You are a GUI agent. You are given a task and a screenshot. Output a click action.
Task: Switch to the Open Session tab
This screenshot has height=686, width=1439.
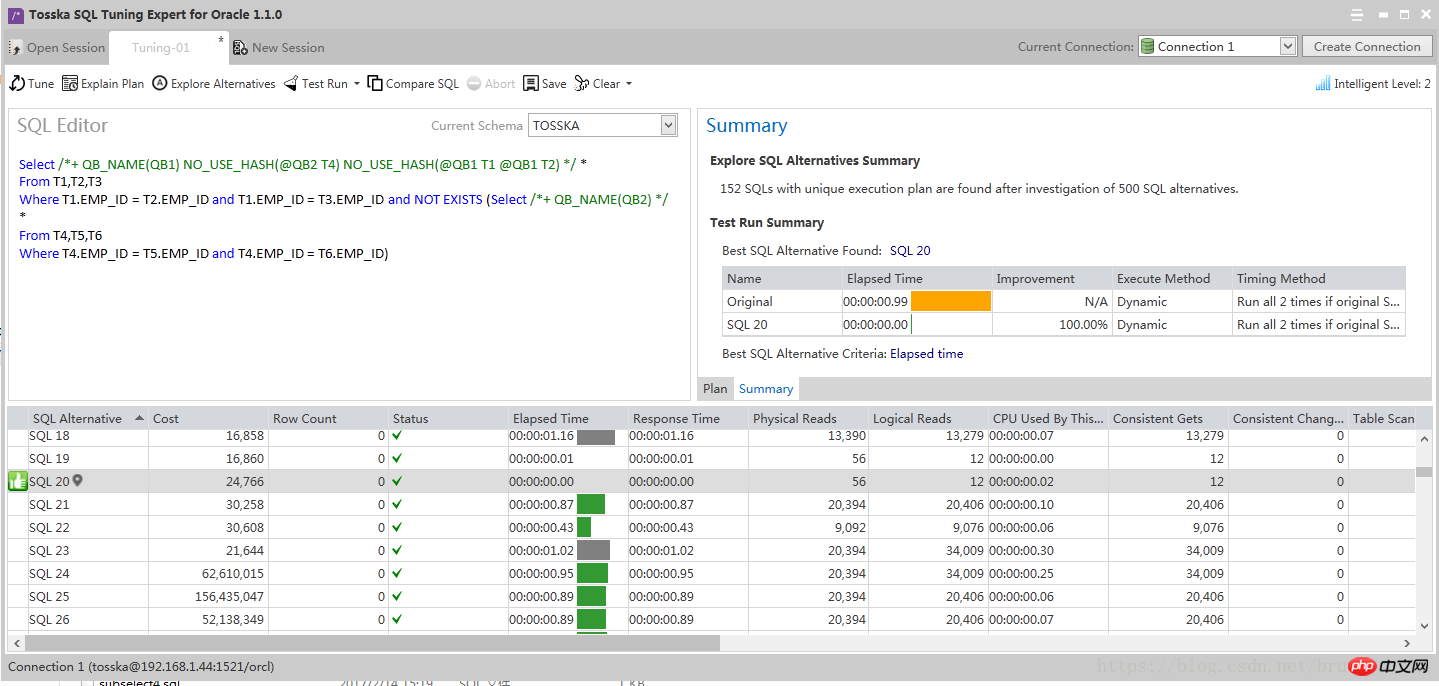coord(57,48)
